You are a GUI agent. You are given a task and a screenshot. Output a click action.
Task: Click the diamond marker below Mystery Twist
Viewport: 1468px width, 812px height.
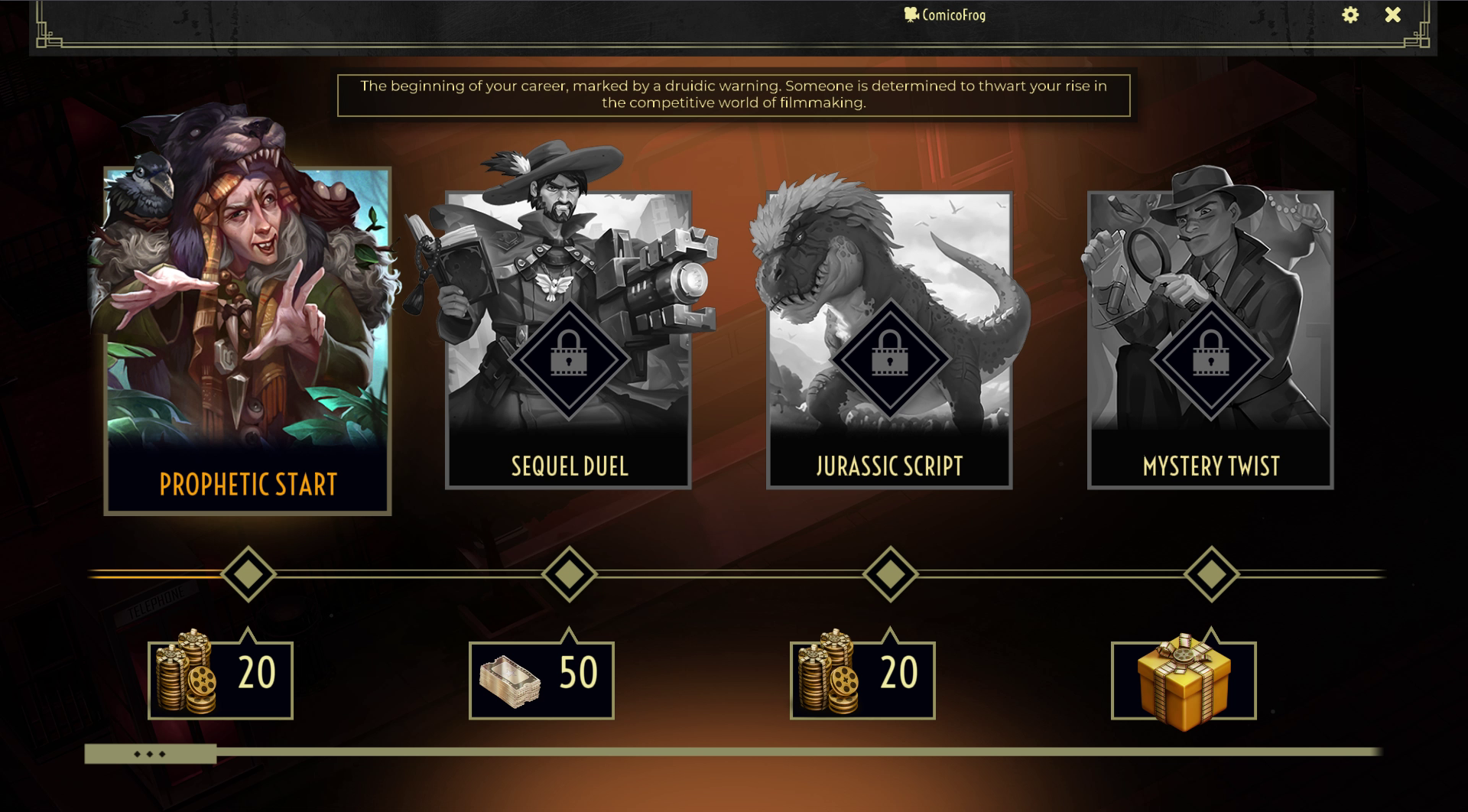pyautogui.click(x=1211, y=573)
